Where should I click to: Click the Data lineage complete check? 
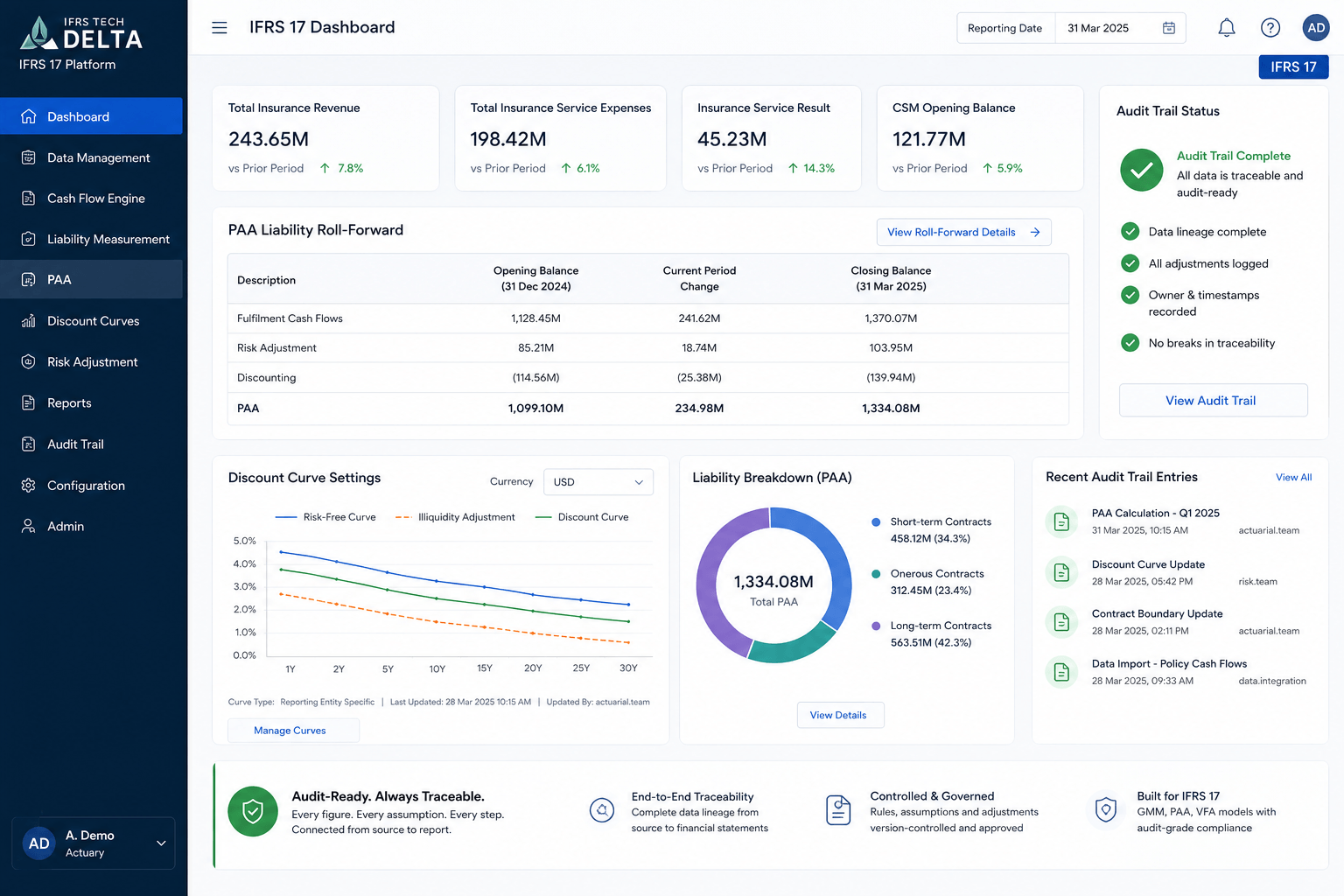pos(1130,231)
